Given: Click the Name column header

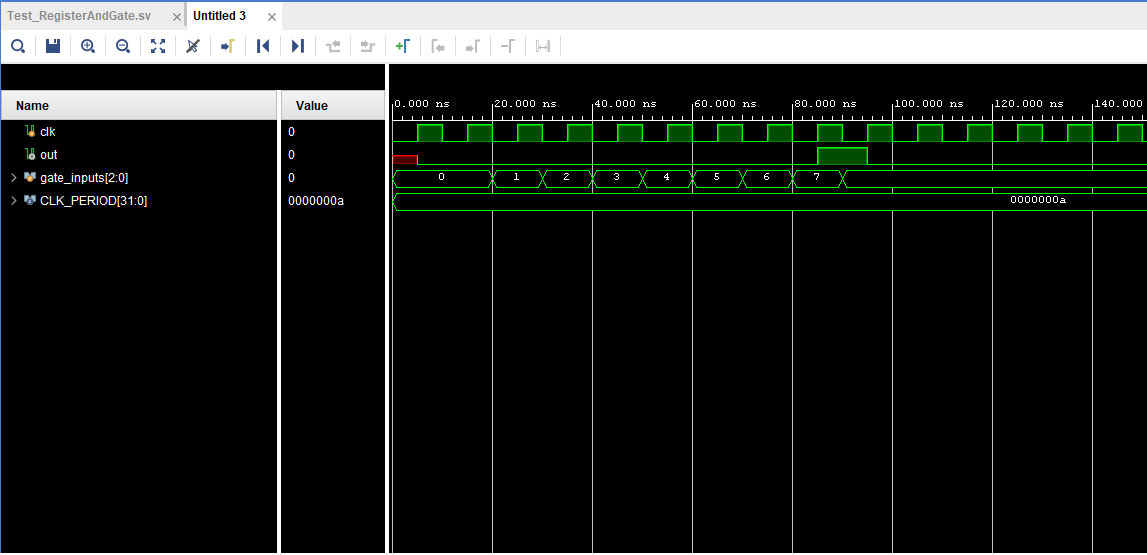Looking at the screenshot, I should point(139,105).
